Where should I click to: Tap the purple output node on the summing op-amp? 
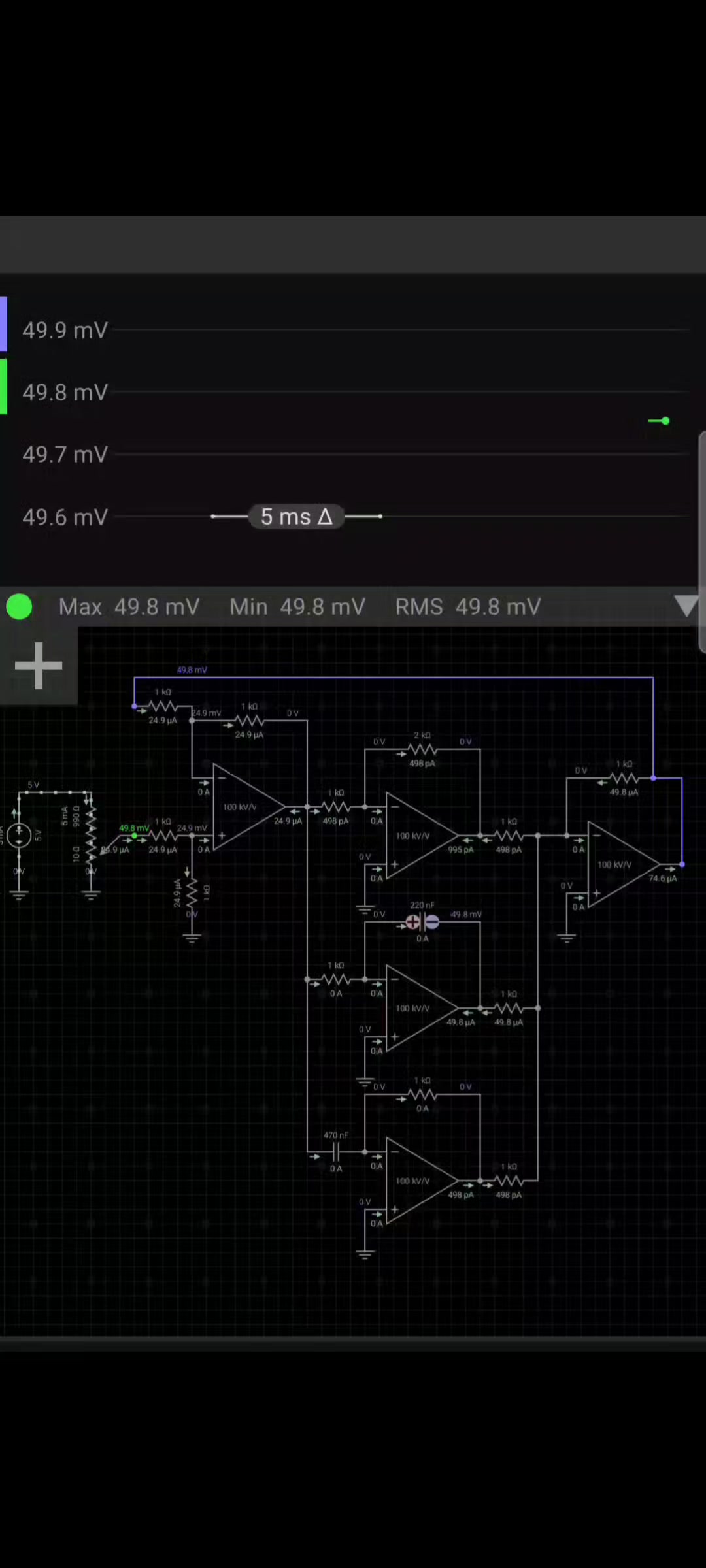pos(682,864)
